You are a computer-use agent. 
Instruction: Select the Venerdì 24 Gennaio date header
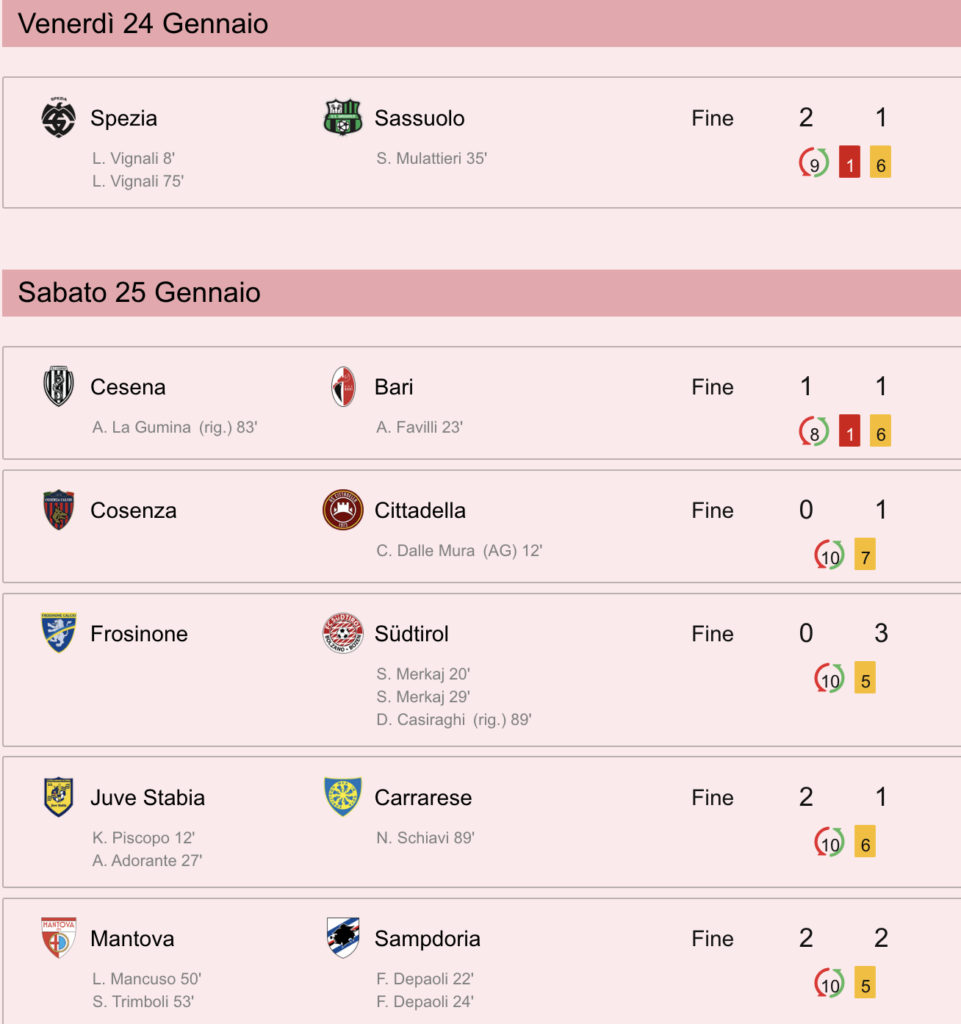pyautogui.click(x=481, y=24)
